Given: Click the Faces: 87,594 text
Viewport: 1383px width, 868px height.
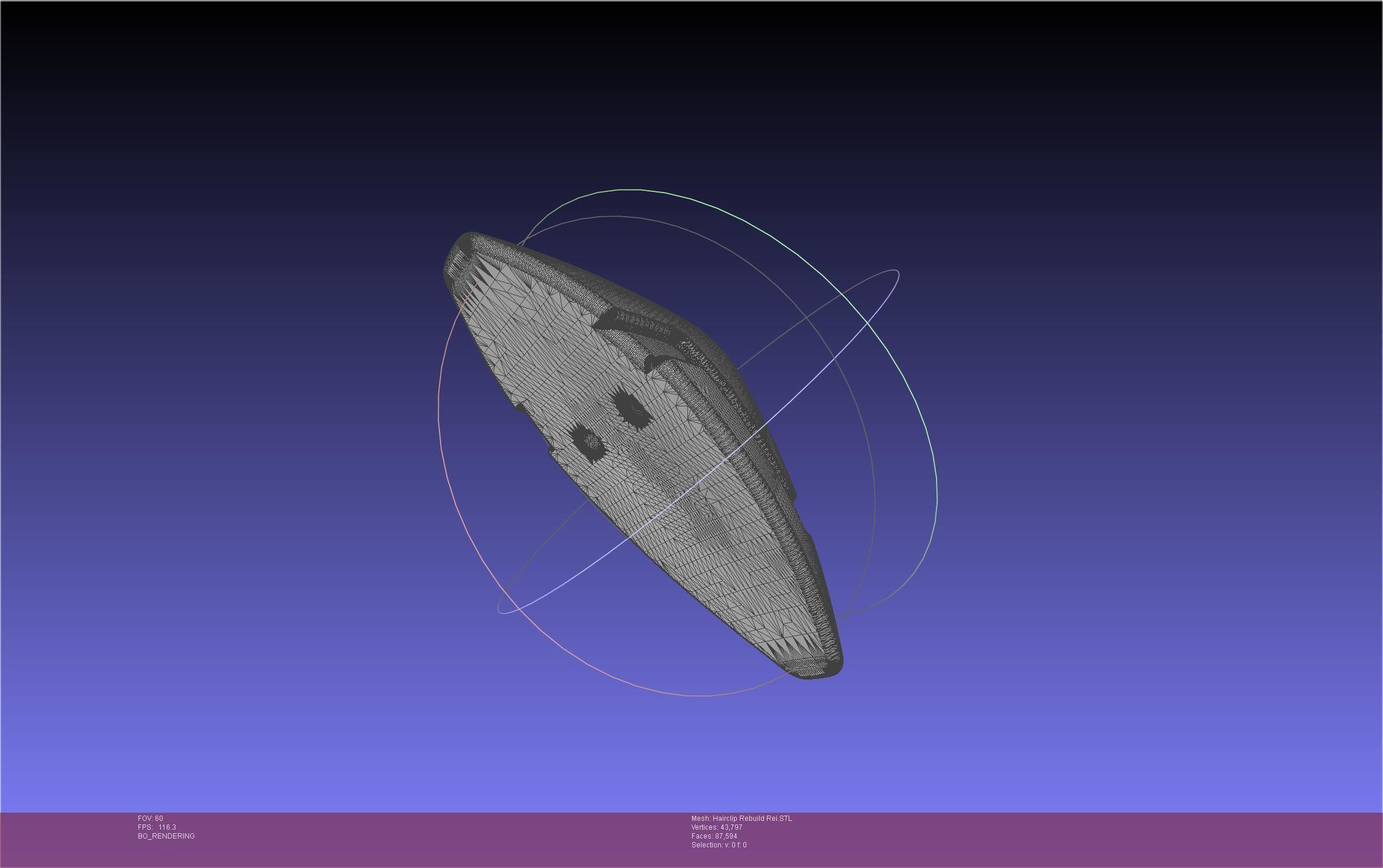Looking at the screenshot, I should tap(714, 836).
